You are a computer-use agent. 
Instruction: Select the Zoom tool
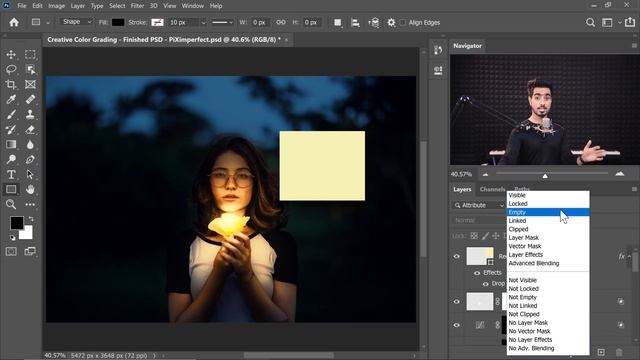point(11,204)
